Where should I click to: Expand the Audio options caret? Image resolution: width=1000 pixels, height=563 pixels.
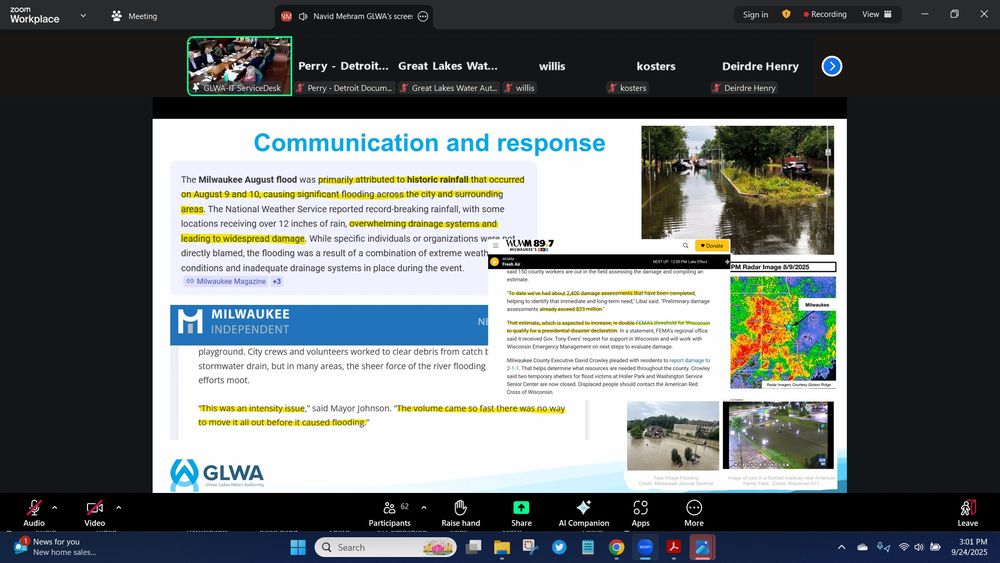pyautogui.click(x=54, y=508)
